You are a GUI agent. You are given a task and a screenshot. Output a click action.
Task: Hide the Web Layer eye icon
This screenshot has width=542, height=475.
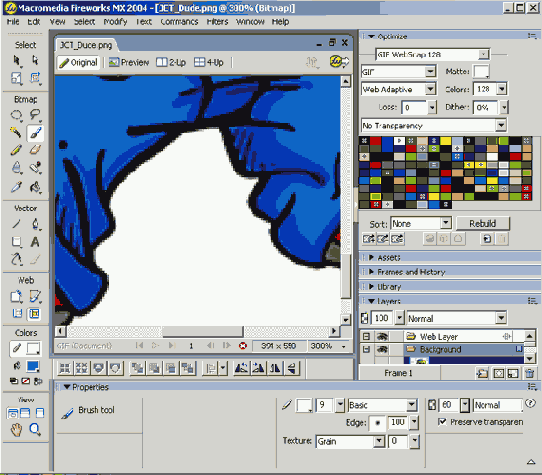click(x=382, y=336)
